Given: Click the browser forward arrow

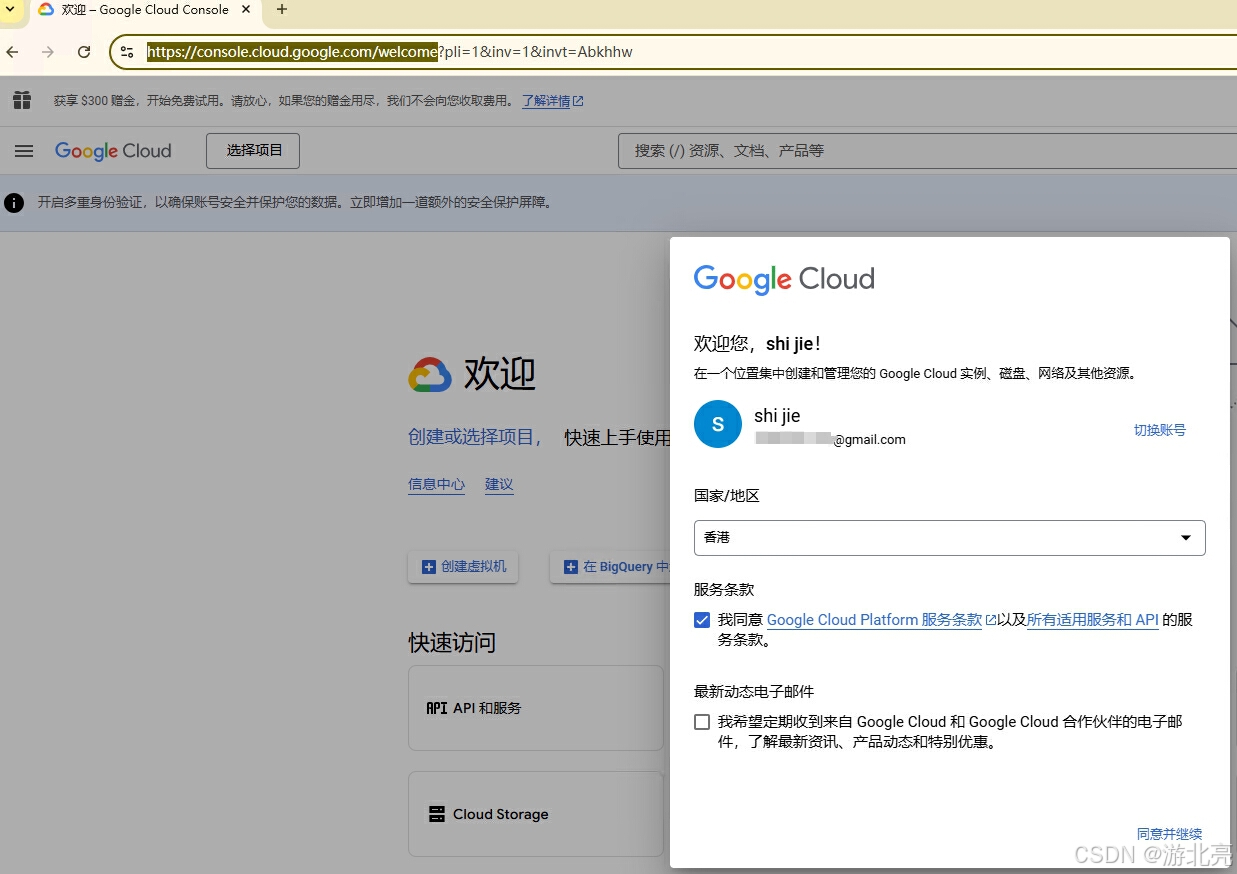Looking at the screenshot, I should (48, 52).
